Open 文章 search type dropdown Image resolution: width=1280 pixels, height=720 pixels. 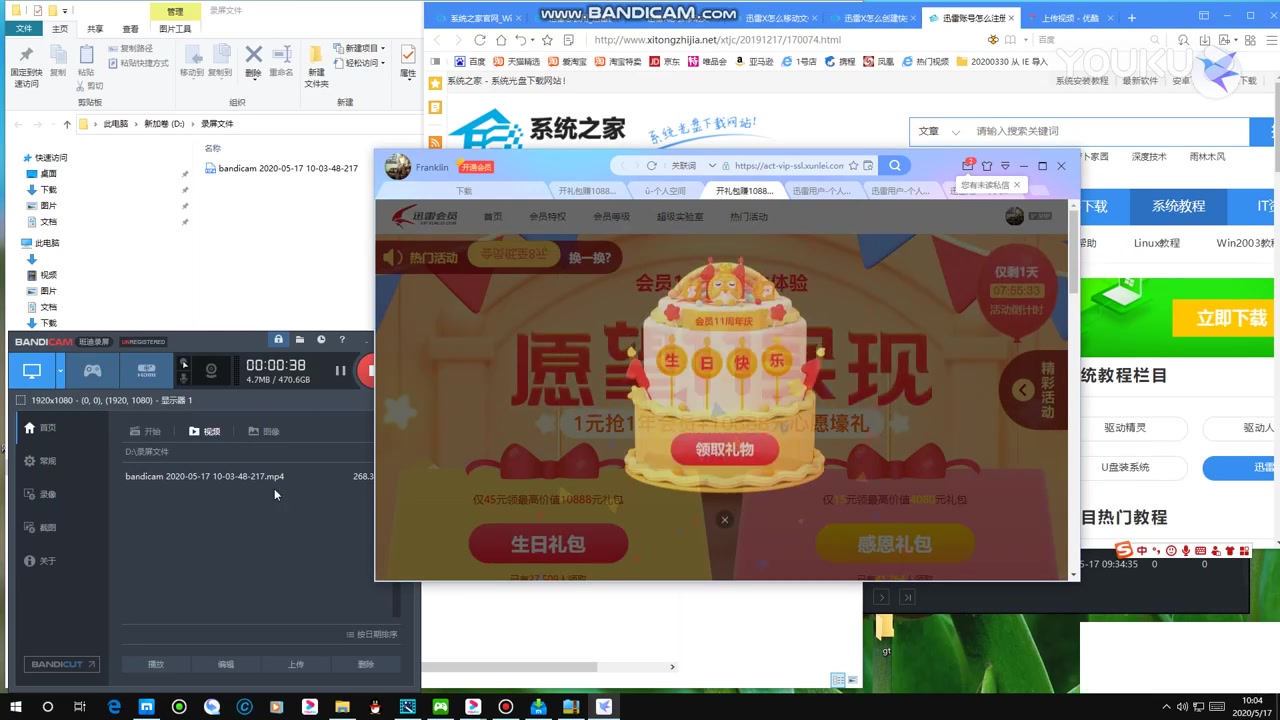pos(938,131)
